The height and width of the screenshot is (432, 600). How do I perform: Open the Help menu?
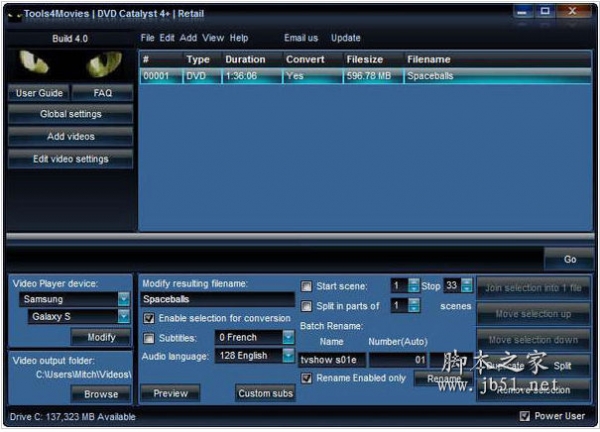(239, 38)
